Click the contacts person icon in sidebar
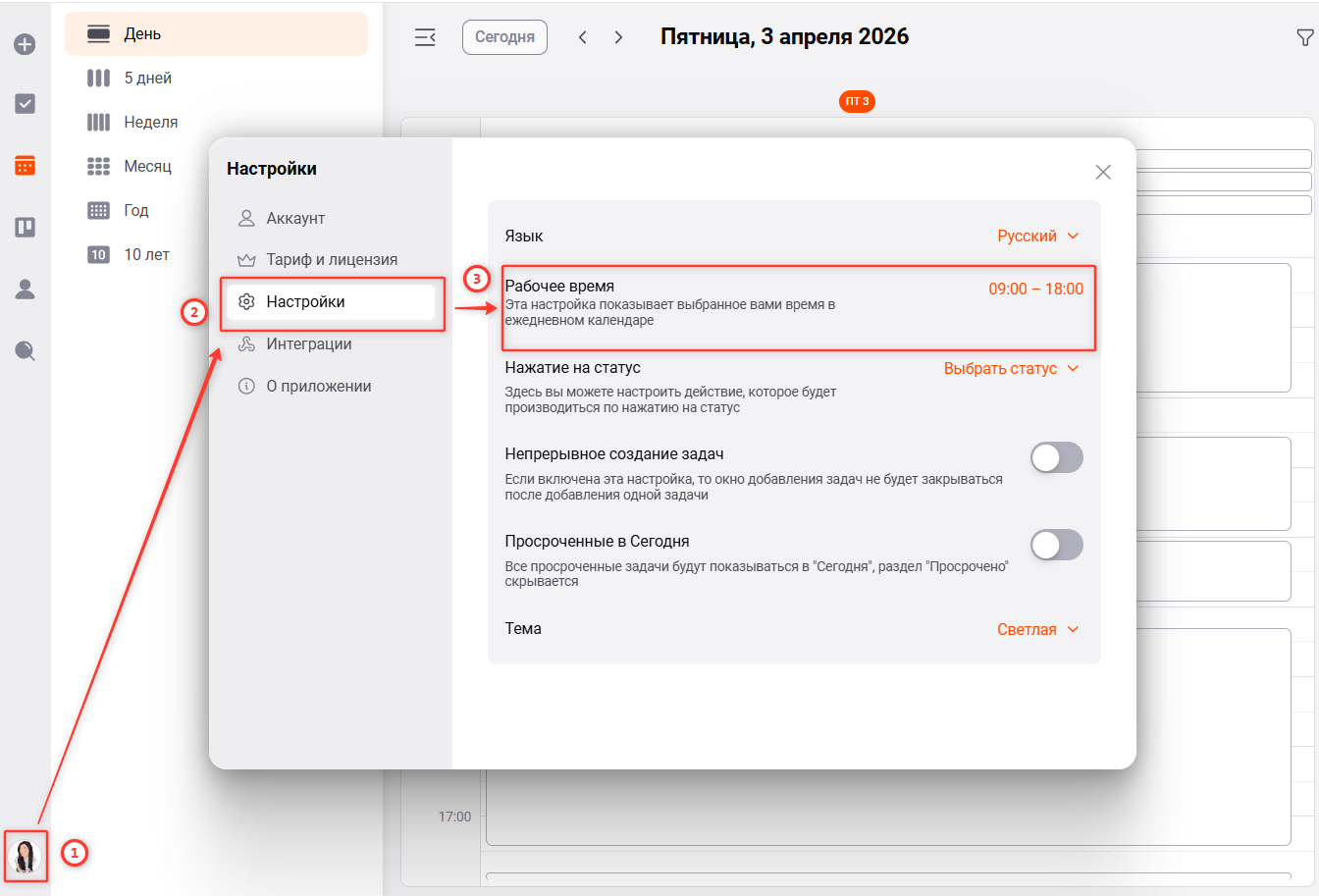1319x896 pixels. point(25,289)
